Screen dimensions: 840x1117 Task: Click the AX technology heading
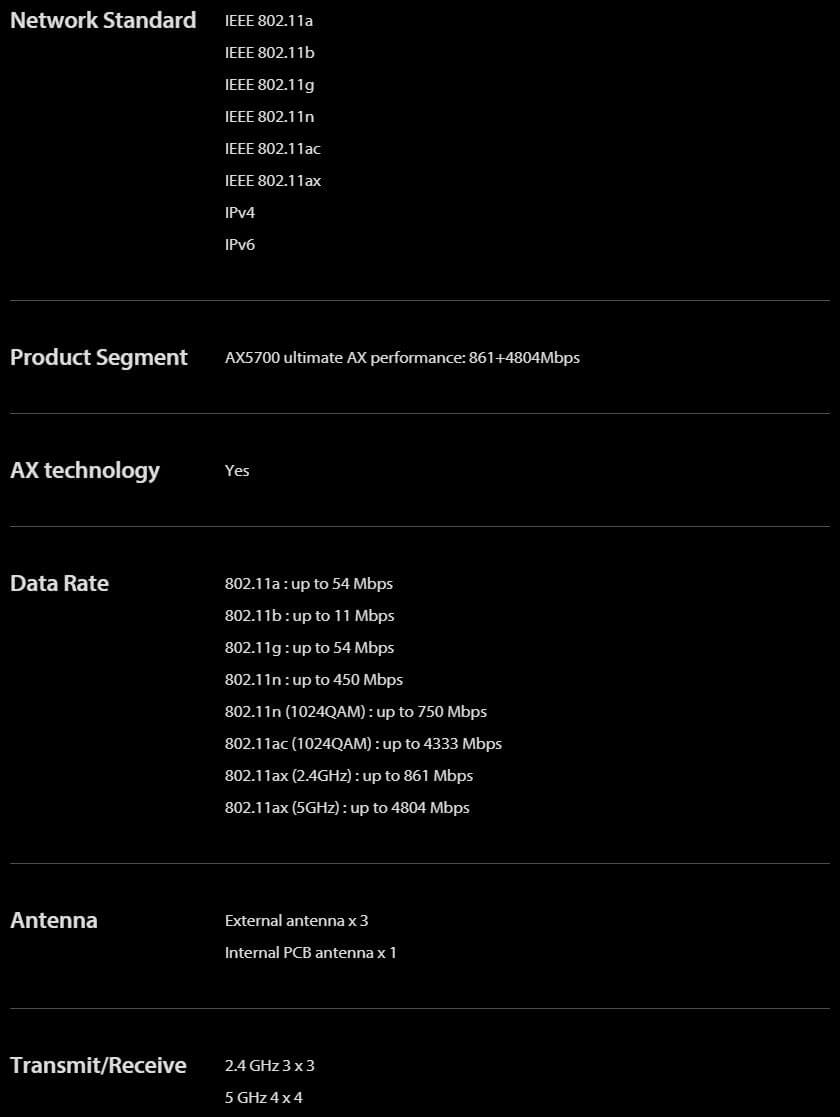click(x=85, y=470)
